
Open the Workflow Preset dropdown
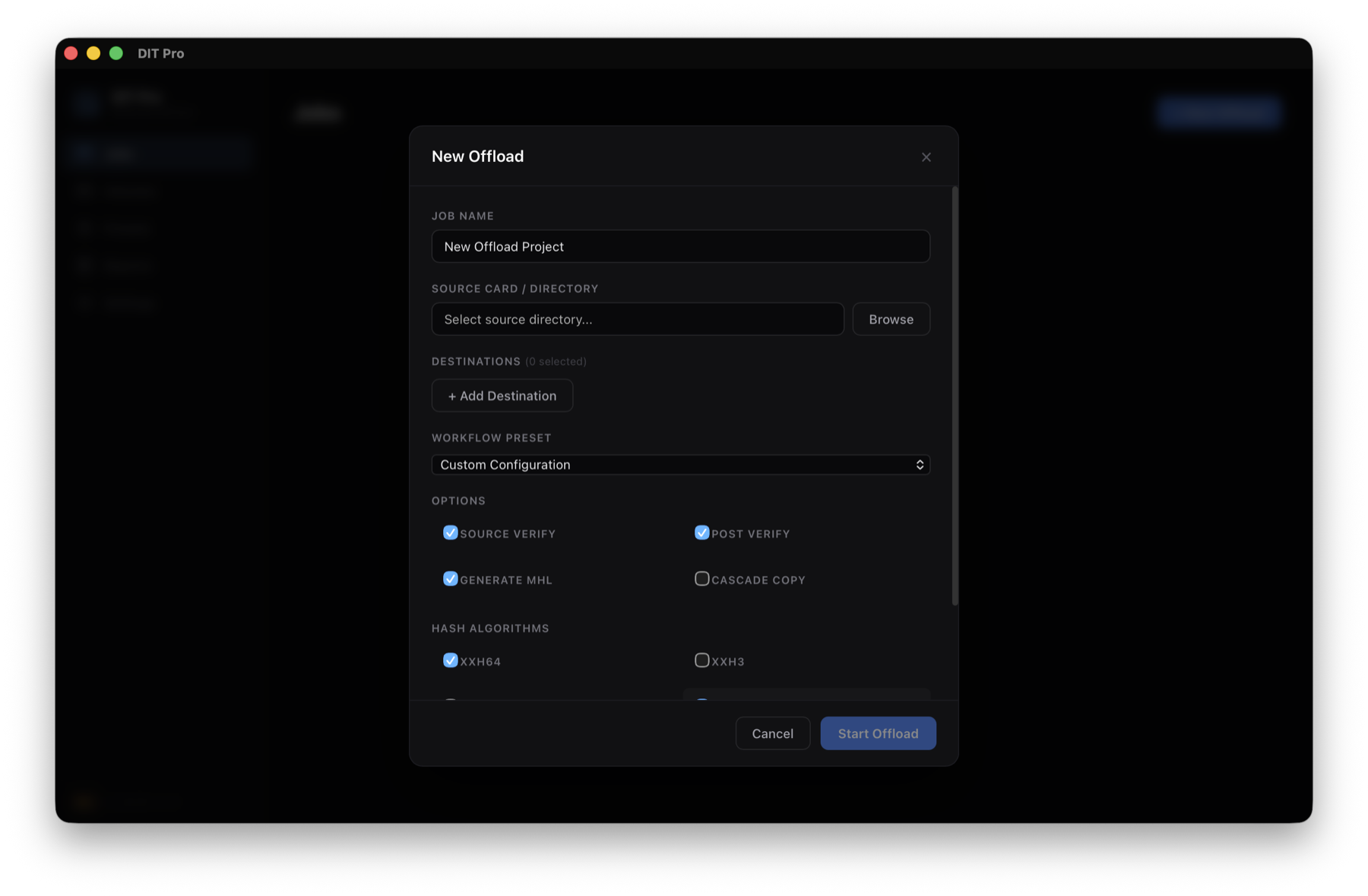[680, 464]
